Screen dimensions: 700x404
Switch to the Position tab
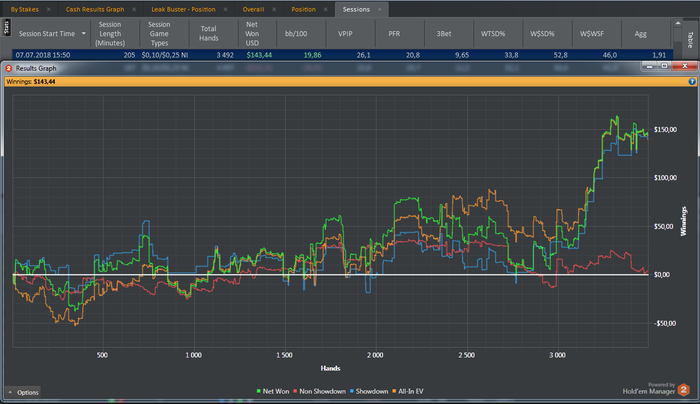pos(303,9)
